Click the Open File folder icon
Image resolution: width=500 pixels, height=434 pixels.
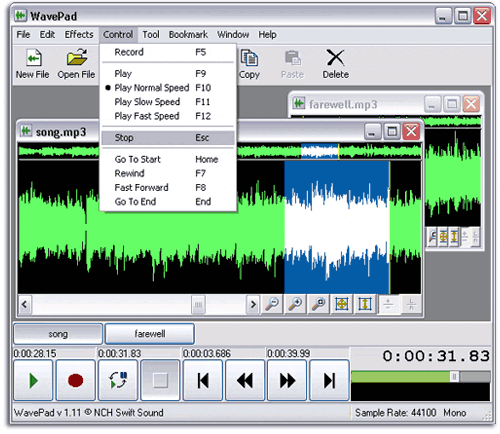[x=77, y=57]
